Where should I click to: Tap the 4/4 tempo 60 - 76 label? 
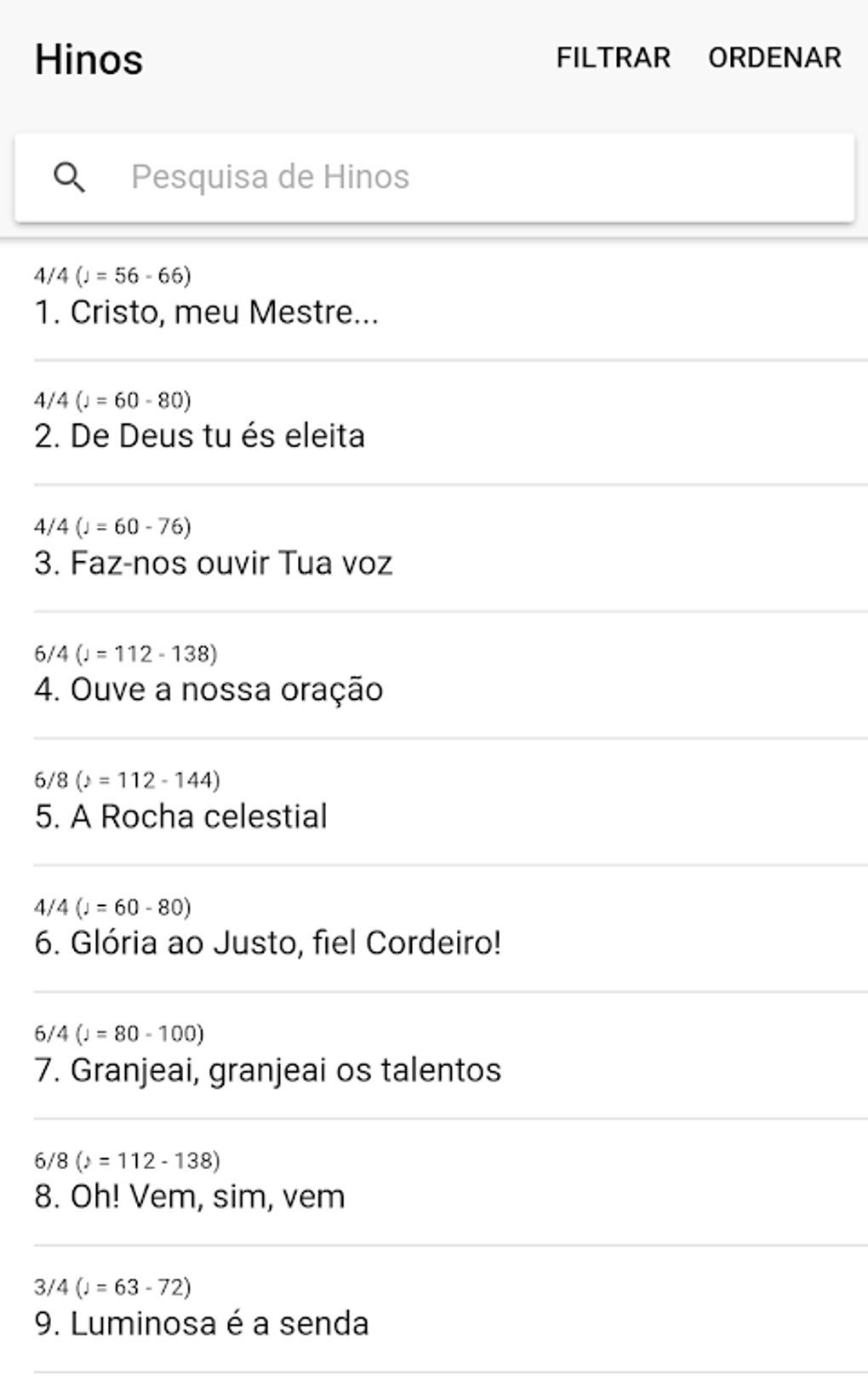(x=112, y=527)
